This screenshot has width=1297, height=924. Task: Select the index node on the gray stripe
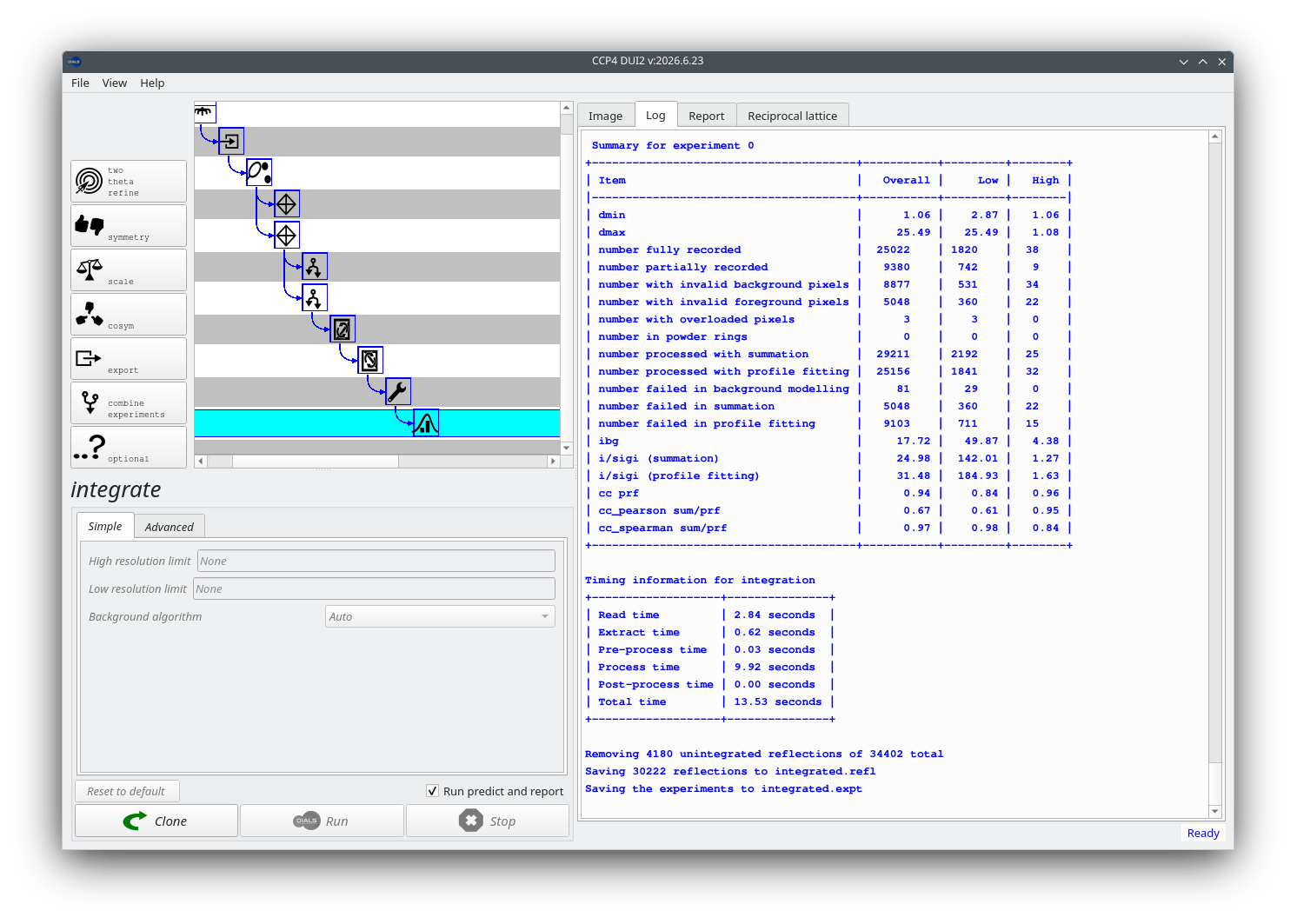tap(287, 203)
